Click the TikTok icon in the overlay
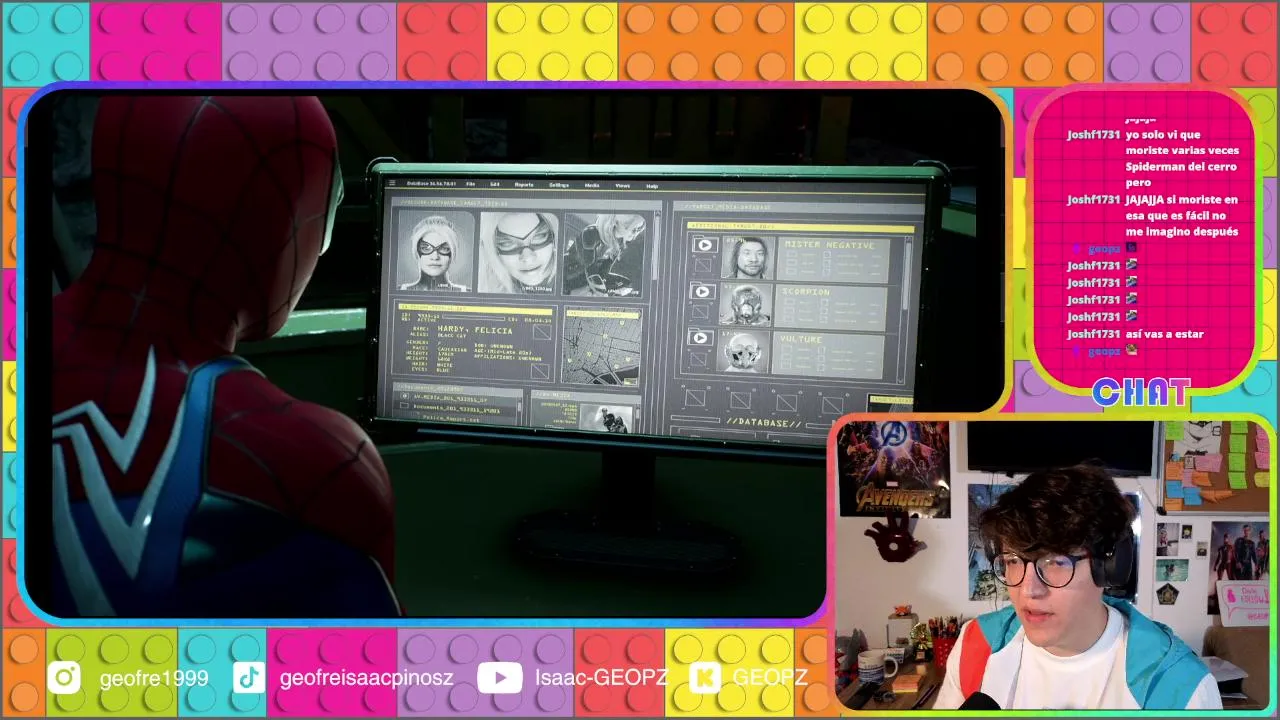The width and height of the screenshot is (1280, 720). coord(249,678)
